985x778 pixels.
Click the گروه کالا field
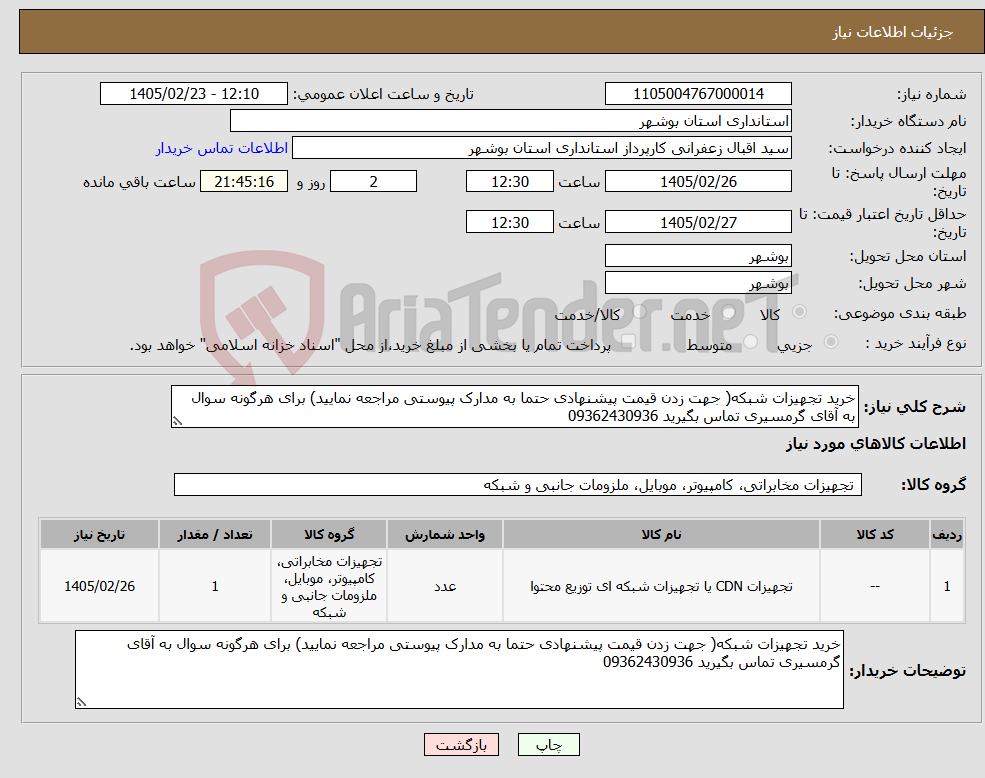(x=518, y=485)
